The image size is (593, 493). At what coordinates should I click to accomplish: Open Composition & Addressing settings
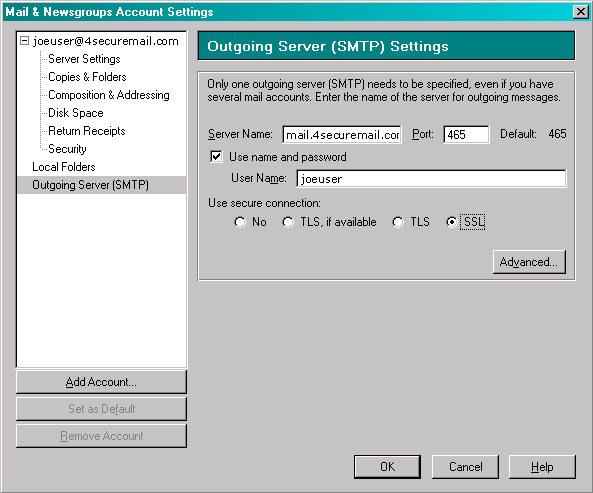pos(109,95)
